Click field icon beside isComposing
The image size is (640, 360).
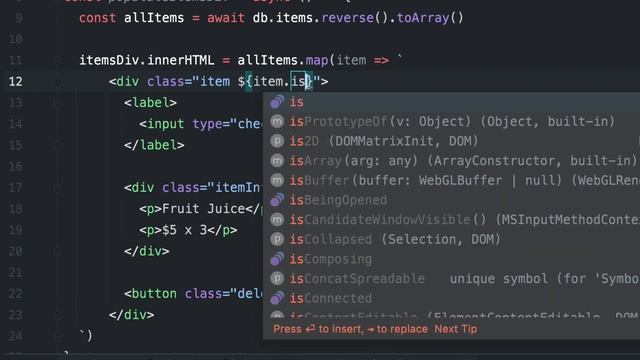click(277, 259)
